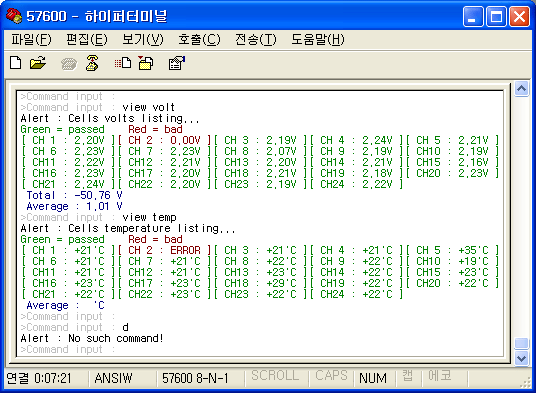Viewport: 536px width, 393px height.
Task: Click the 'view temp' command text
Action: pos(149,217)
